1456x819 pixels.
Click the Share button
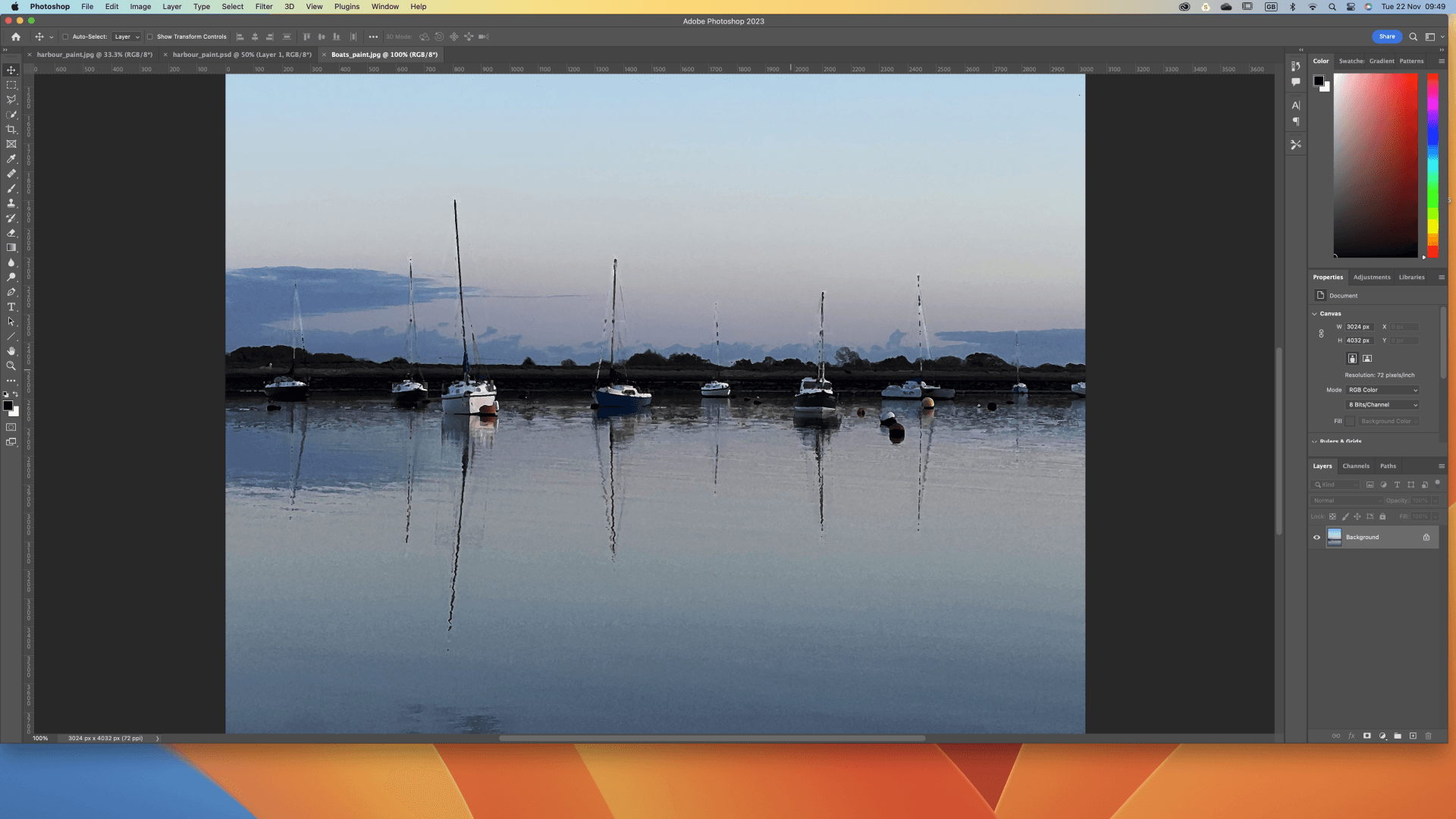(x=1386, y=36)
